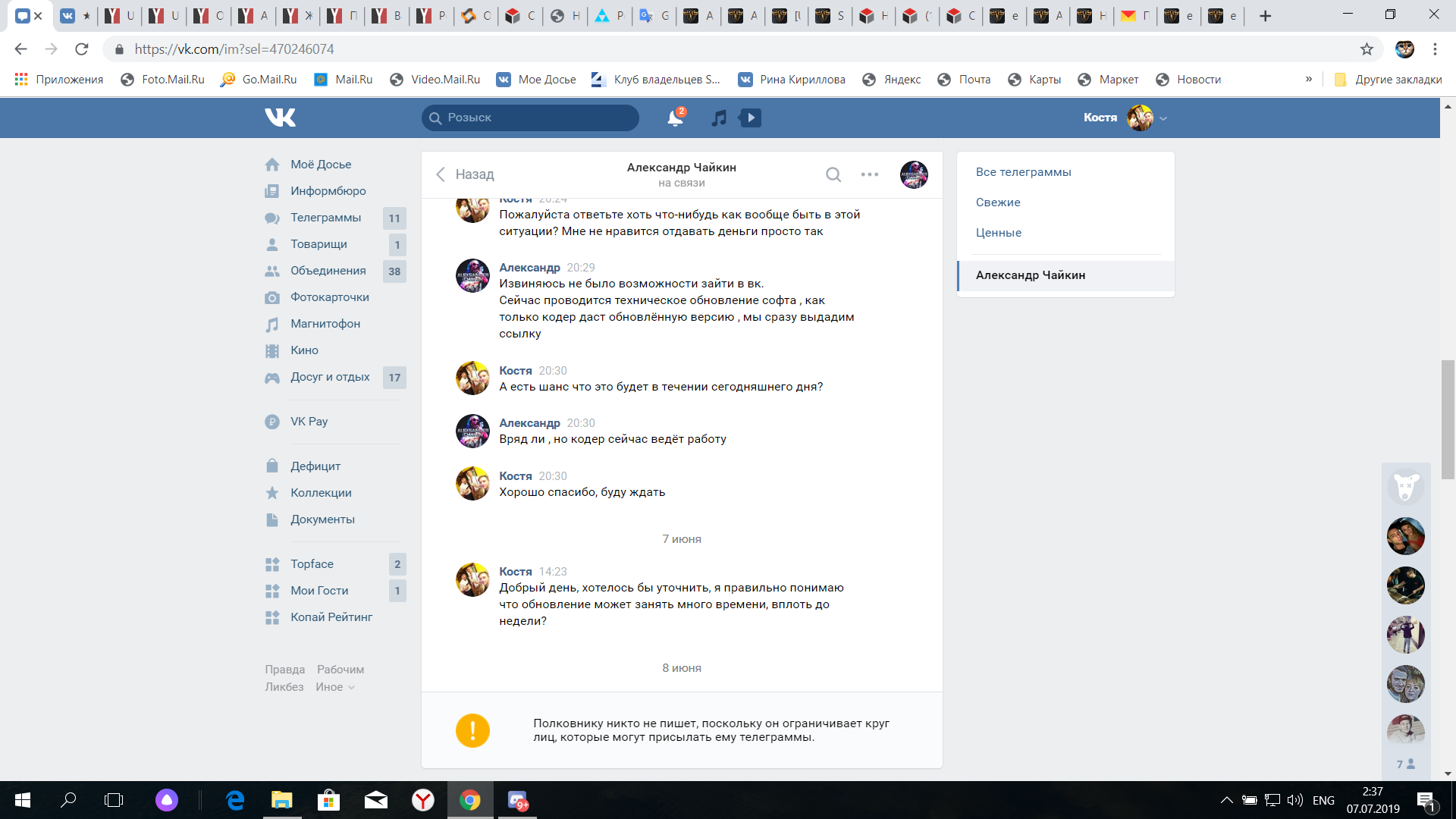Click the bookmark star in address bar
Image resolution: width=1456 pixels, height=819 pixels.
(x=1367, y=49)
